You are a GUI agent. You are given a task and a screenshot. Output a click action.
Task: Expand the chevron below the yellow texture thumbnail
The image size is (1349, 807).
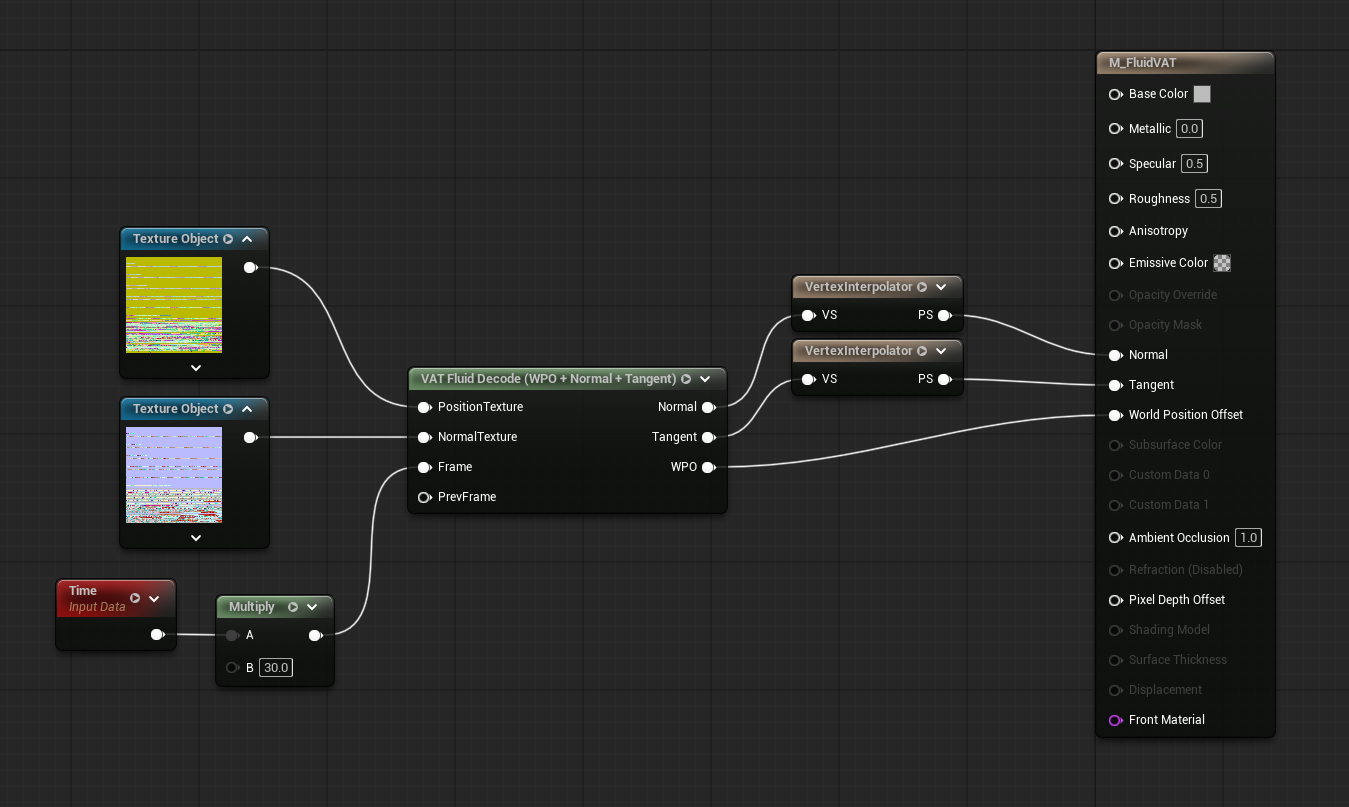[195, 367]
